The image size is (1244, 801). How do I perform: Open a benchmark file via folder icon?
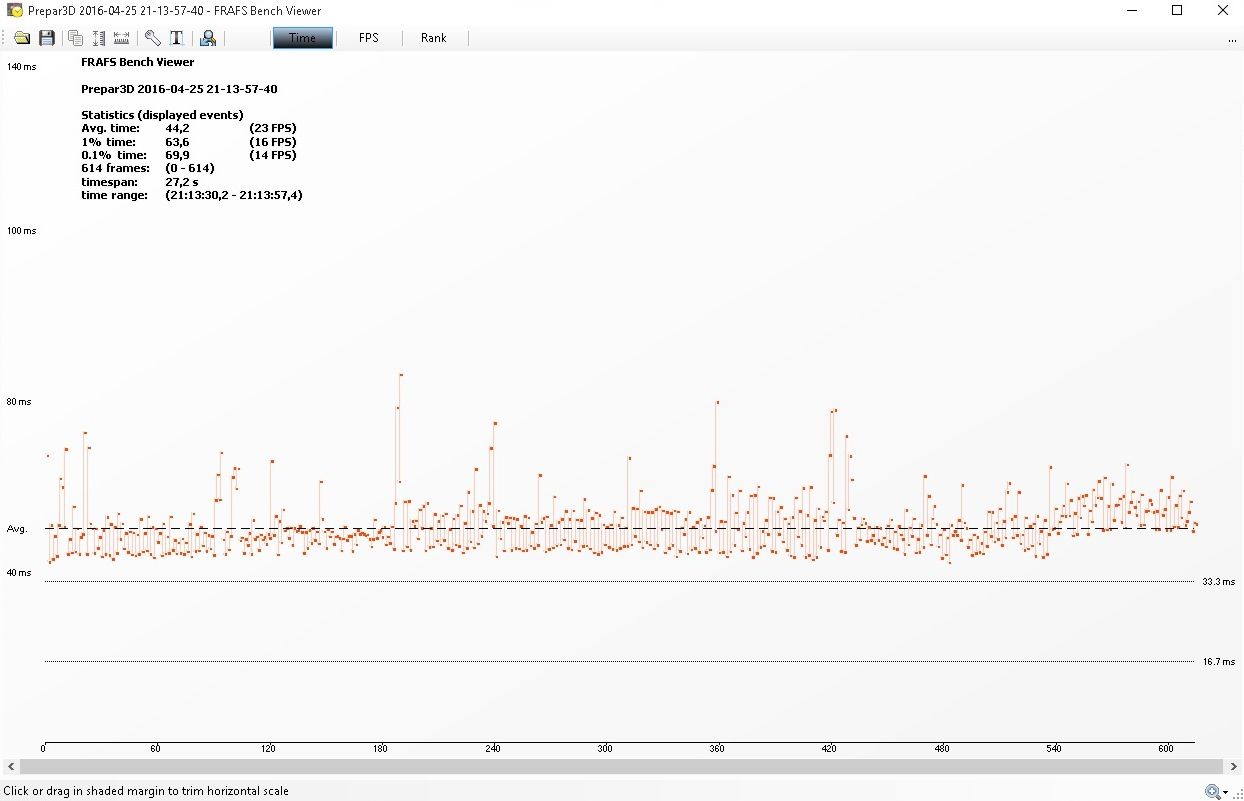[x=22, y=38]
